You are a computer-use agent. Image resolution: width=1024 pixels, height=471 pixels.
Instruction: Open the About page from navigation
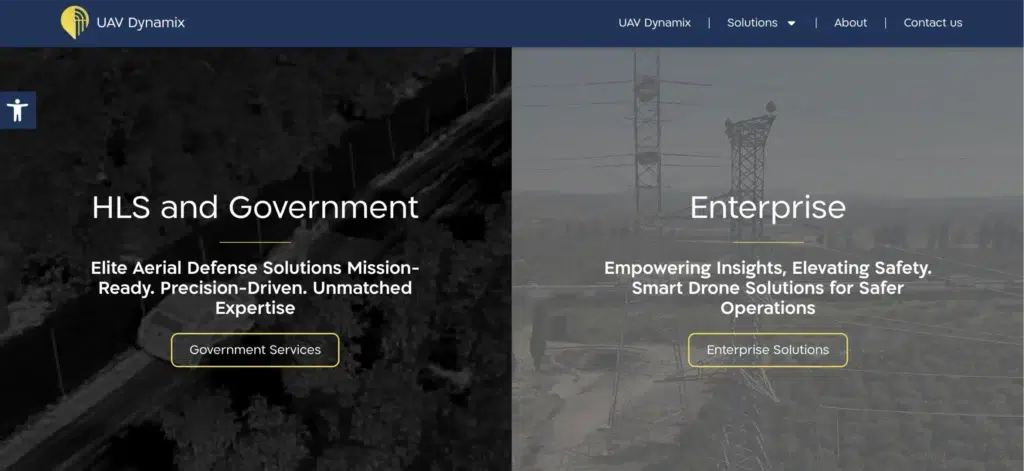tap(850, 23)
